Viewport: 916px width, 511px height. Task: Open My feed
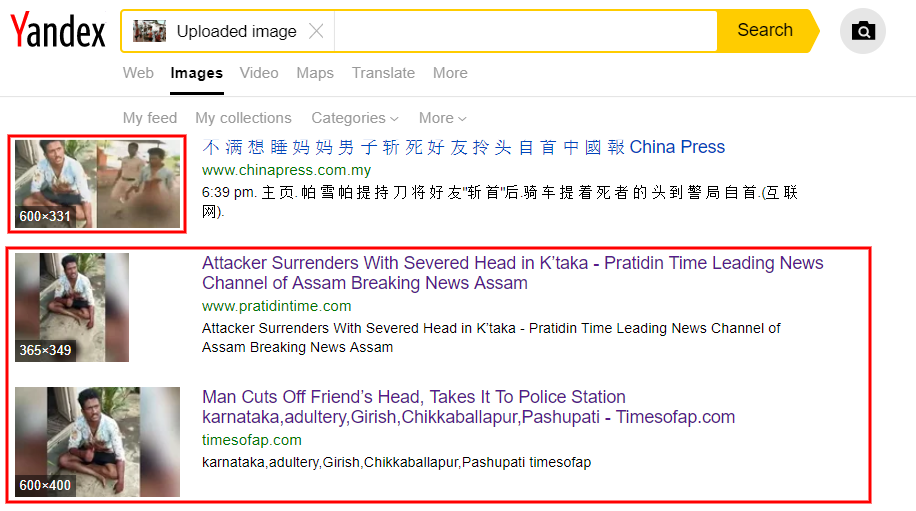[150, 118]
